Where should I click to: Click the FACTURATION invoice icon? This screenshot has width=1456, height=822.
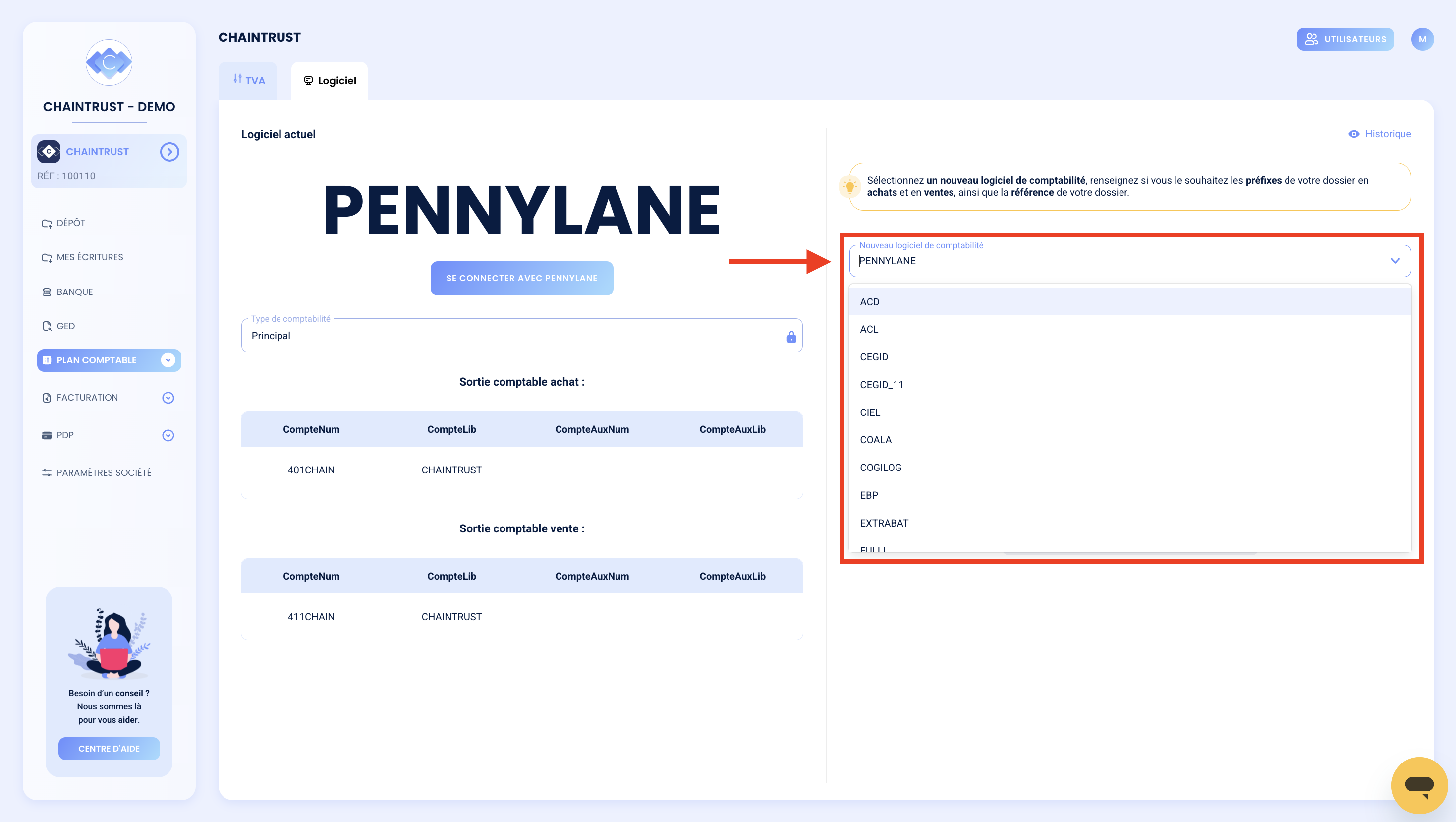pos(47,398)
